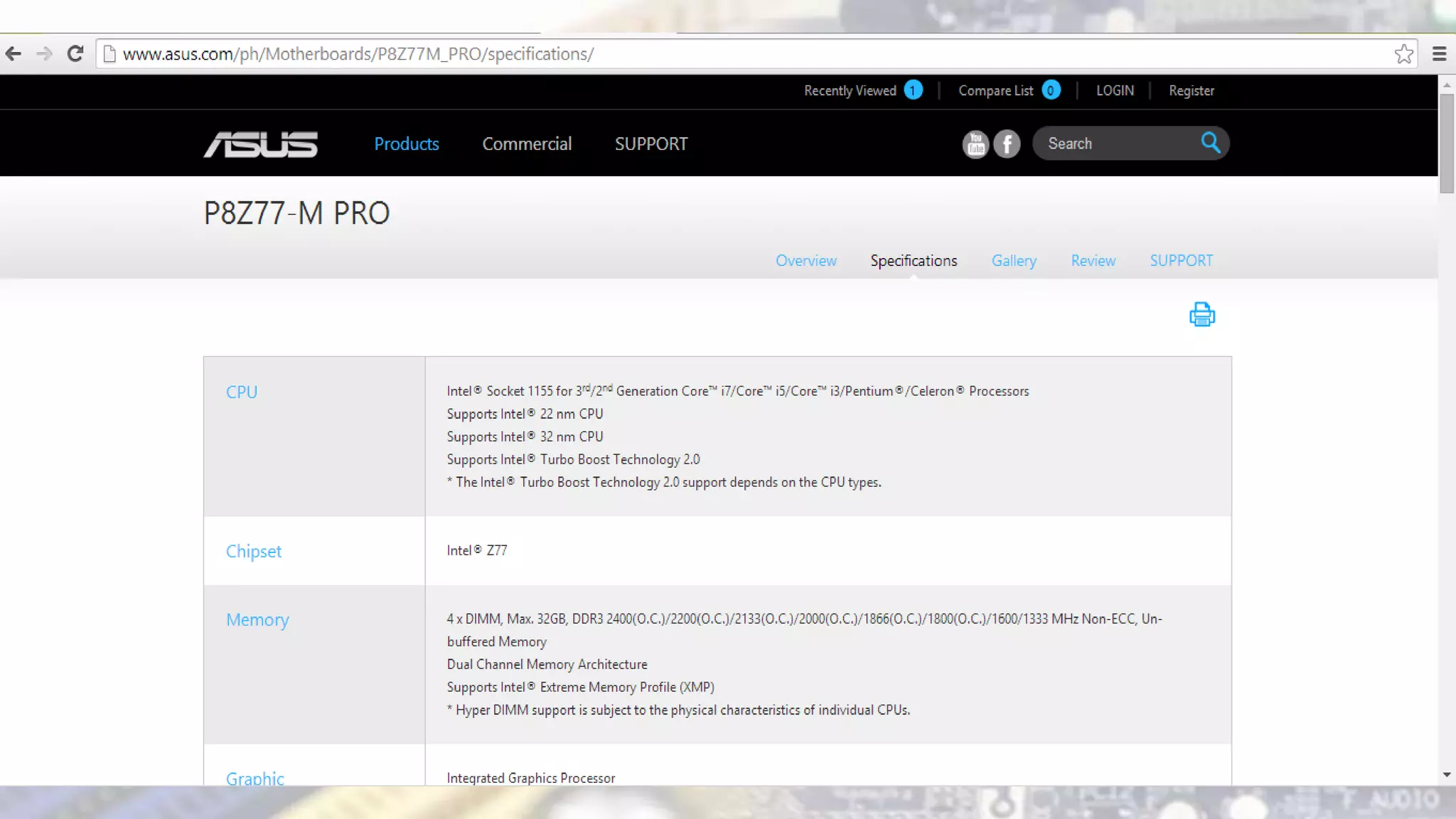Click the scrollbar down arrow

(x=1447, y=775)
